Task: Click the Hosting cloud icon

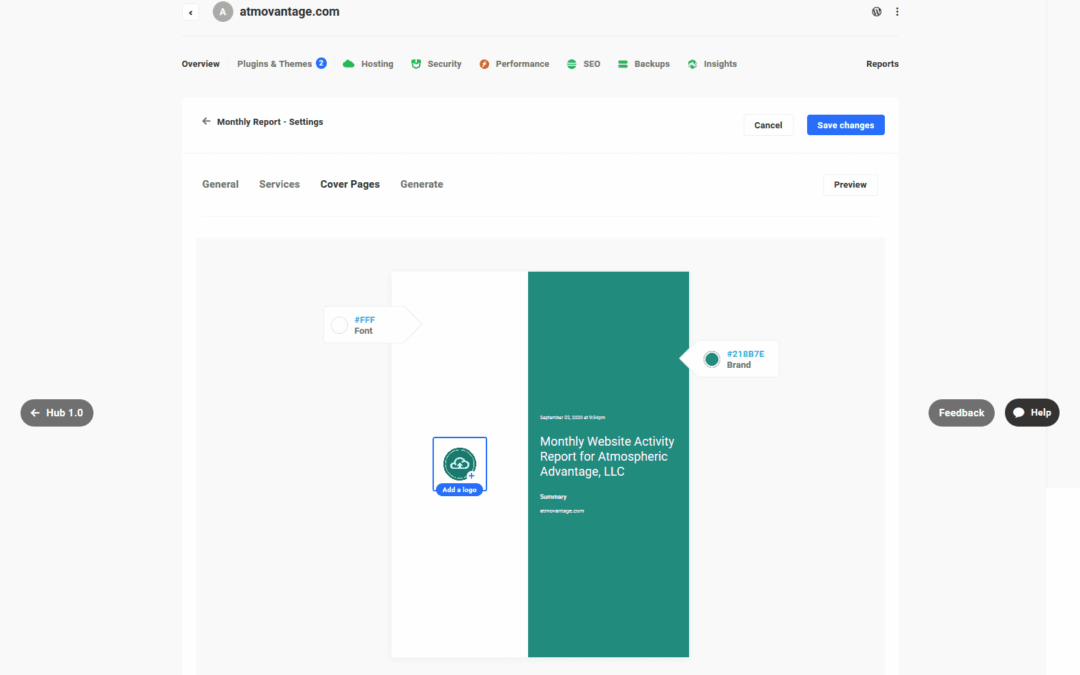Action: (x=349, y=64)
